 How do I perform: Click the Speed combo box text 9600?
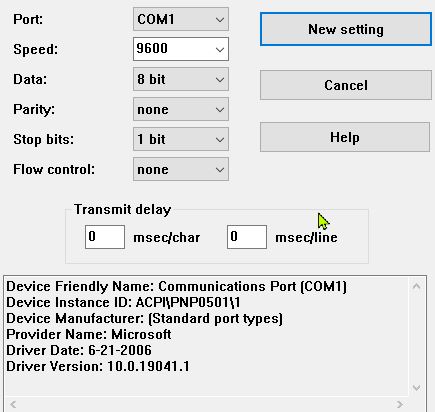coord(152,49)
